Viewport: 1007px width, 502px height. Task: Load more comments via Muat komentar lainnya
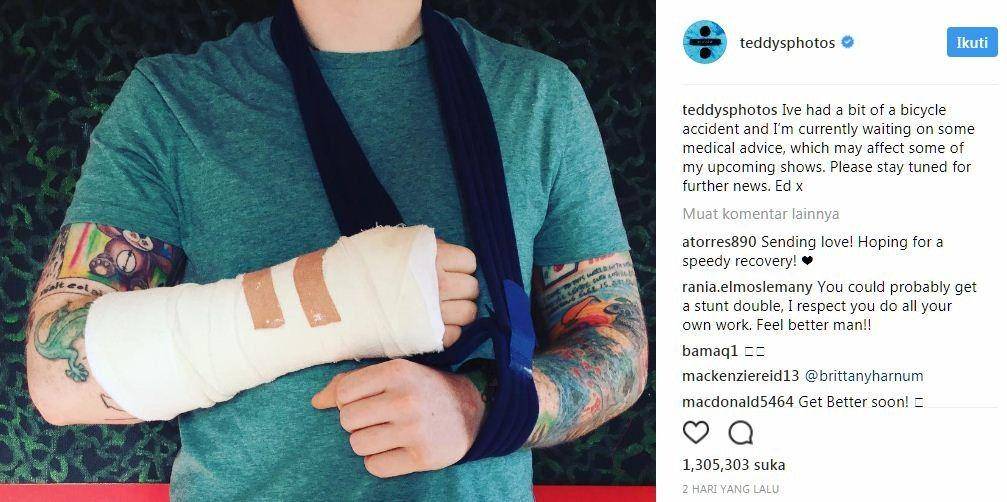click(760, 214)
